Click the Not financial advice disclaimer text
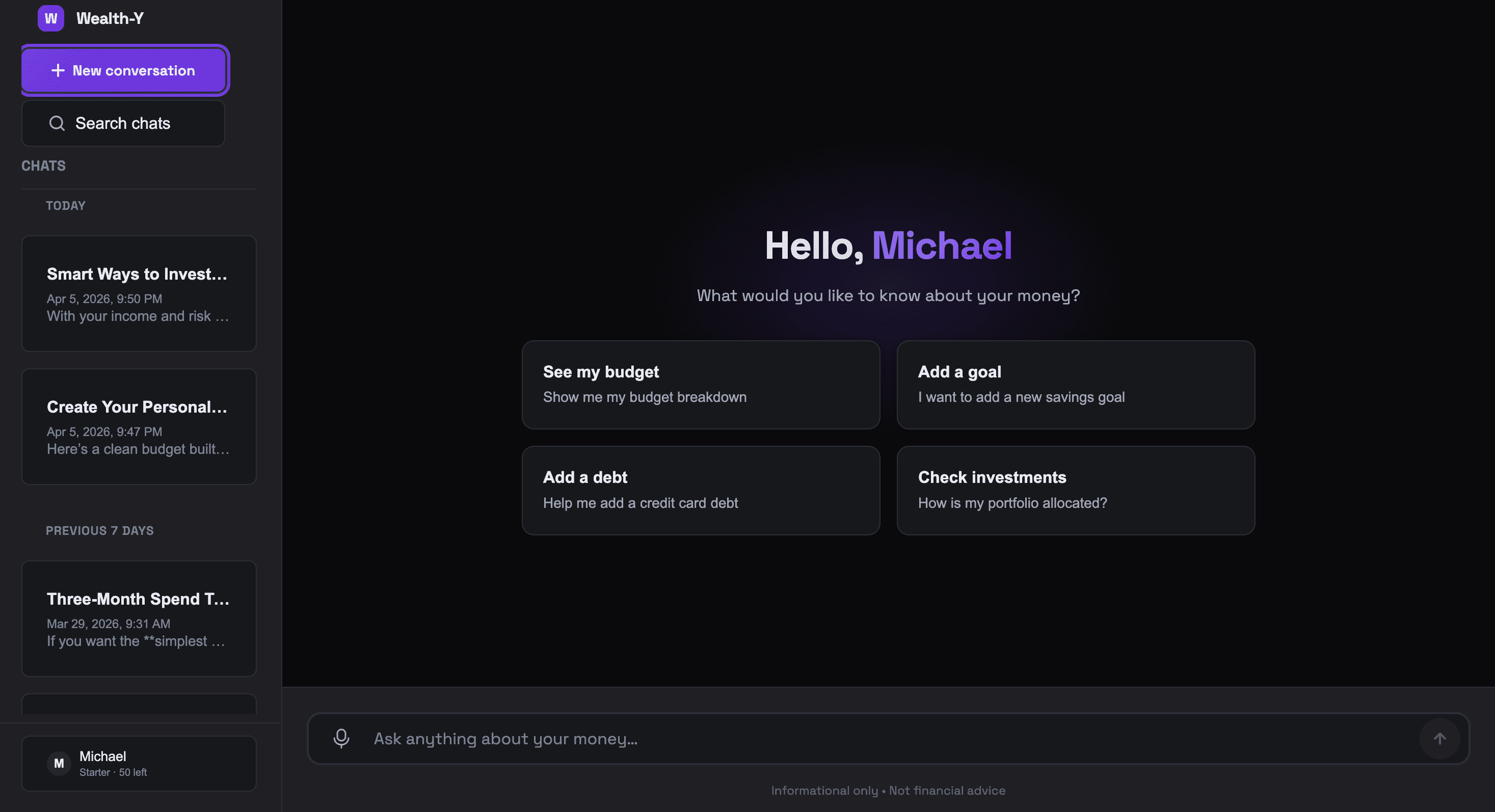This screenshot has height=812, width=1495. coord(947,790)
